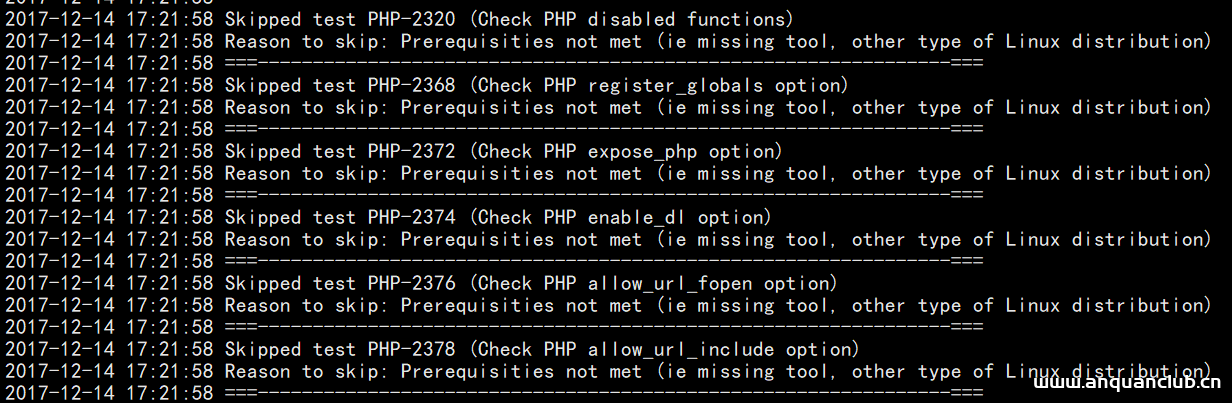Pick the PHP-2378 test identifier
Image resolution: width=1232 pixels, height=403 pixels.
click(x=411, y=349)
